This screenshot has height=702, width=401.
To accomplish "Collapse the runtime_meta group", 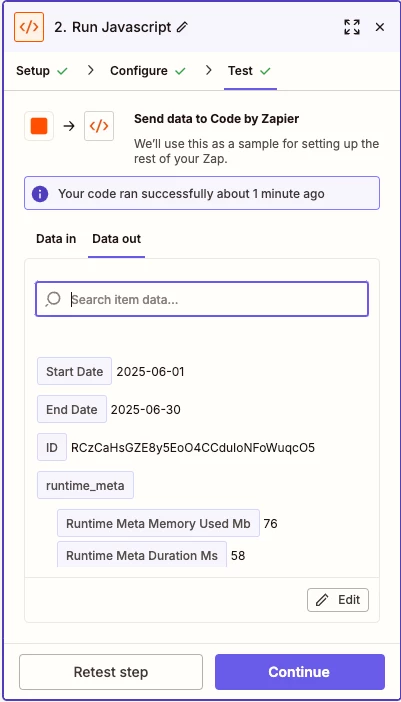I will 85,485.
